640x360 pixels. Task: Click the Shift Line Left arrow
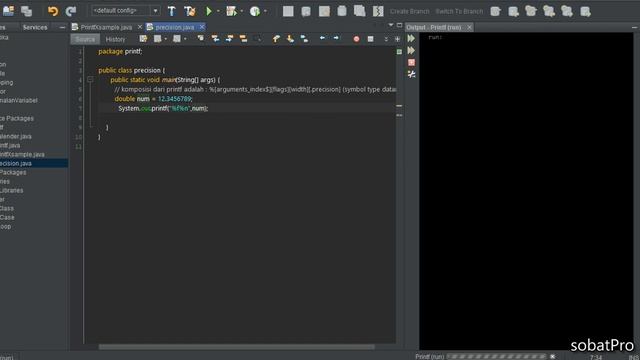point(322,38)
